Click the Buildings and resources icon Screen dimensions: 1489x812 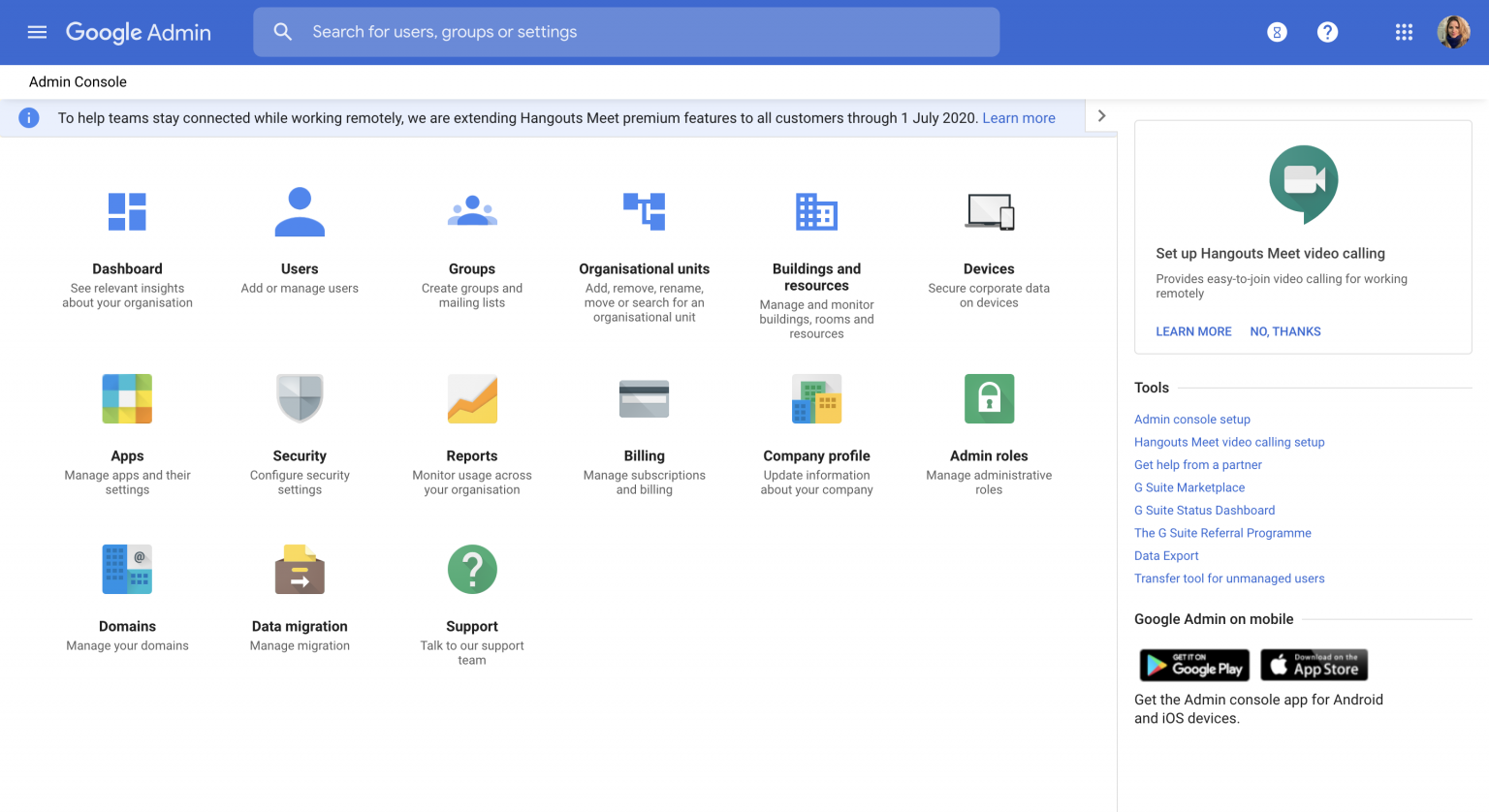[x=816, y=211]
